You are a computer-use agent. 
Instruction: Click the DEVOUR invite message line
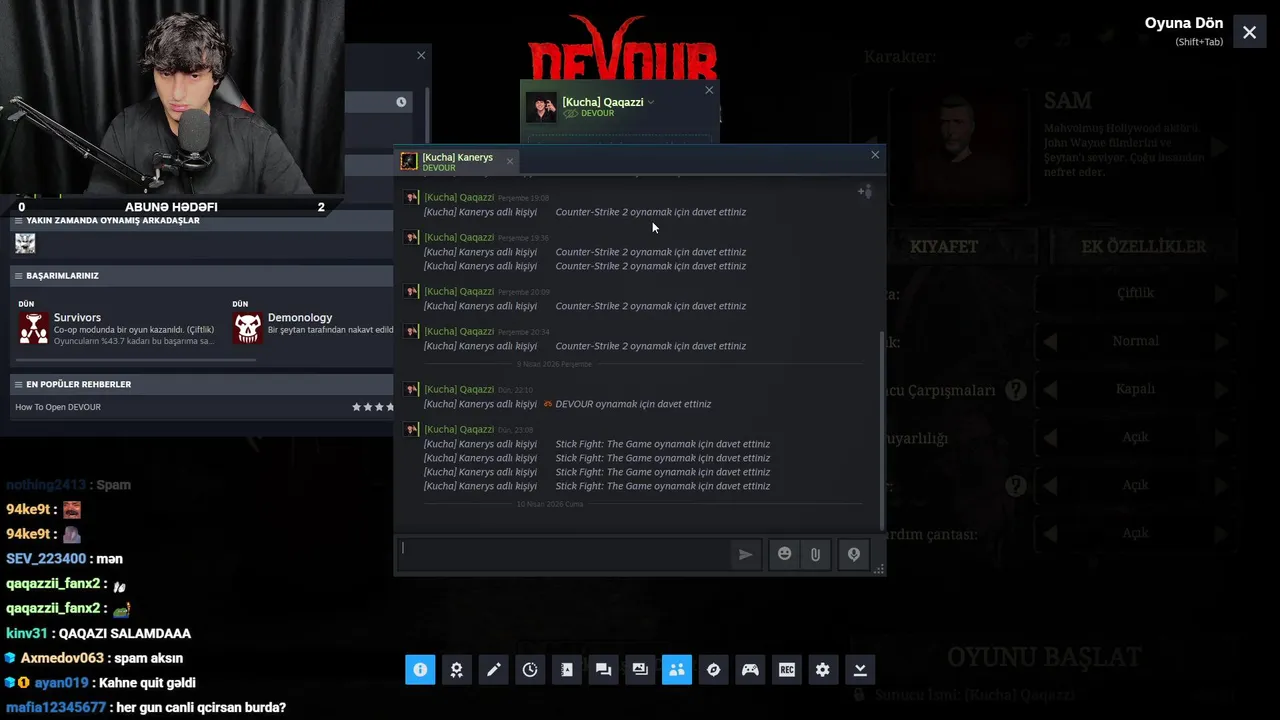pyautogui.click(x=567, y=404)
